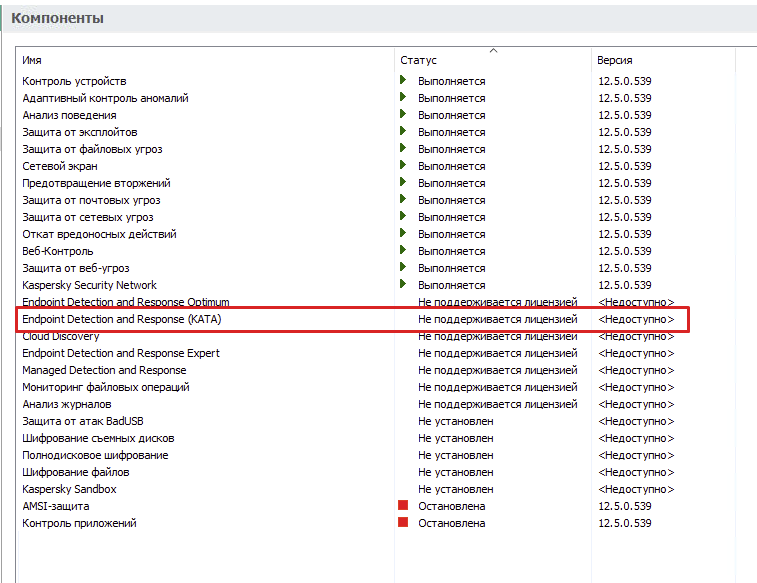Select the Защита от атак BadUSB component
757x583 pixels.
pyautogui.click(x=83, y=421)
